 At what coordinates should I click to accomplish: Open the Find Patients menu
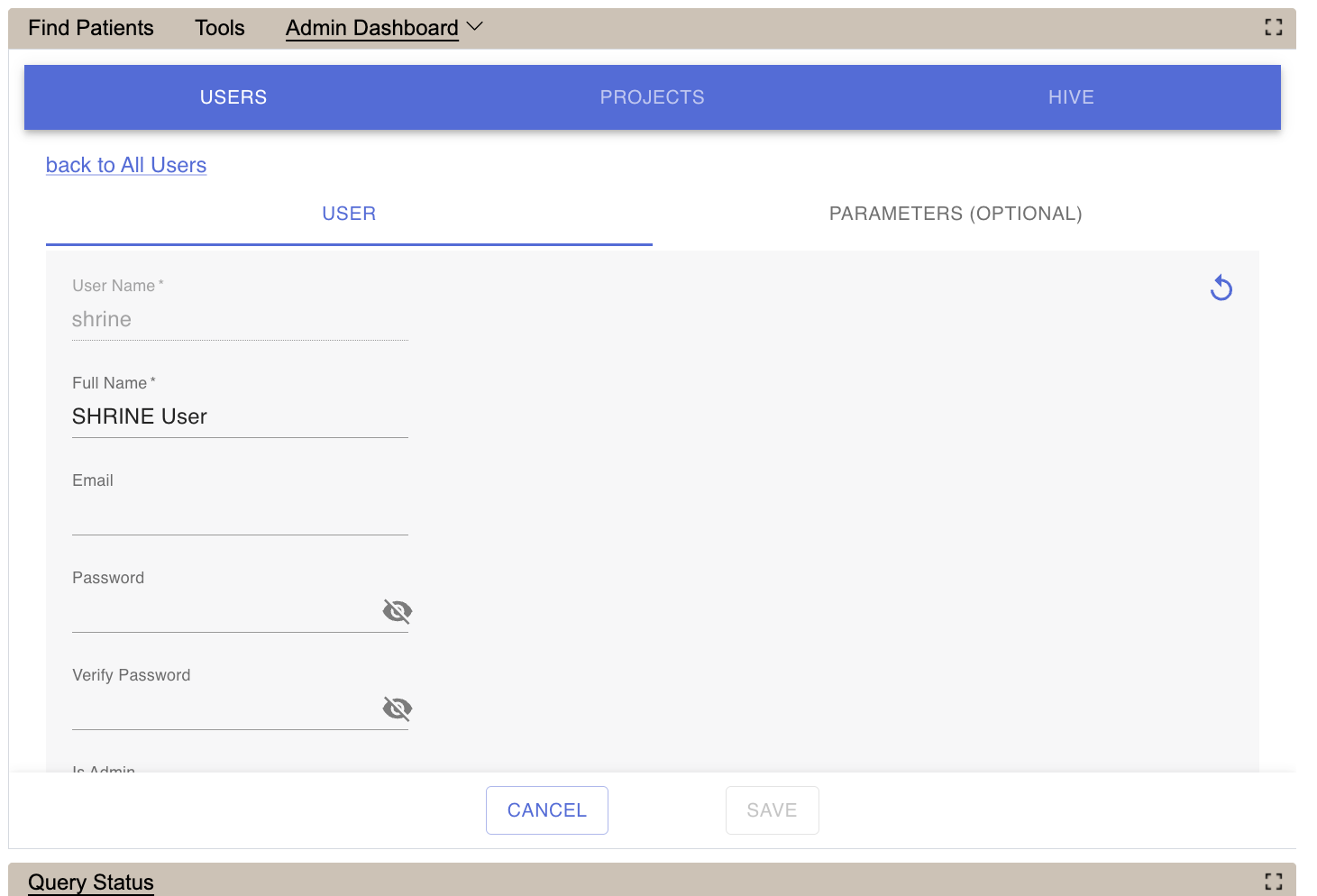(91, 28)
